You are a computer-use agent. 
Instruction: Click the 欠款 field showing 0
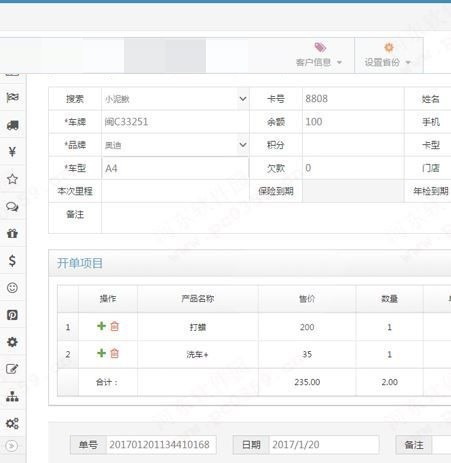pos(353,168)
